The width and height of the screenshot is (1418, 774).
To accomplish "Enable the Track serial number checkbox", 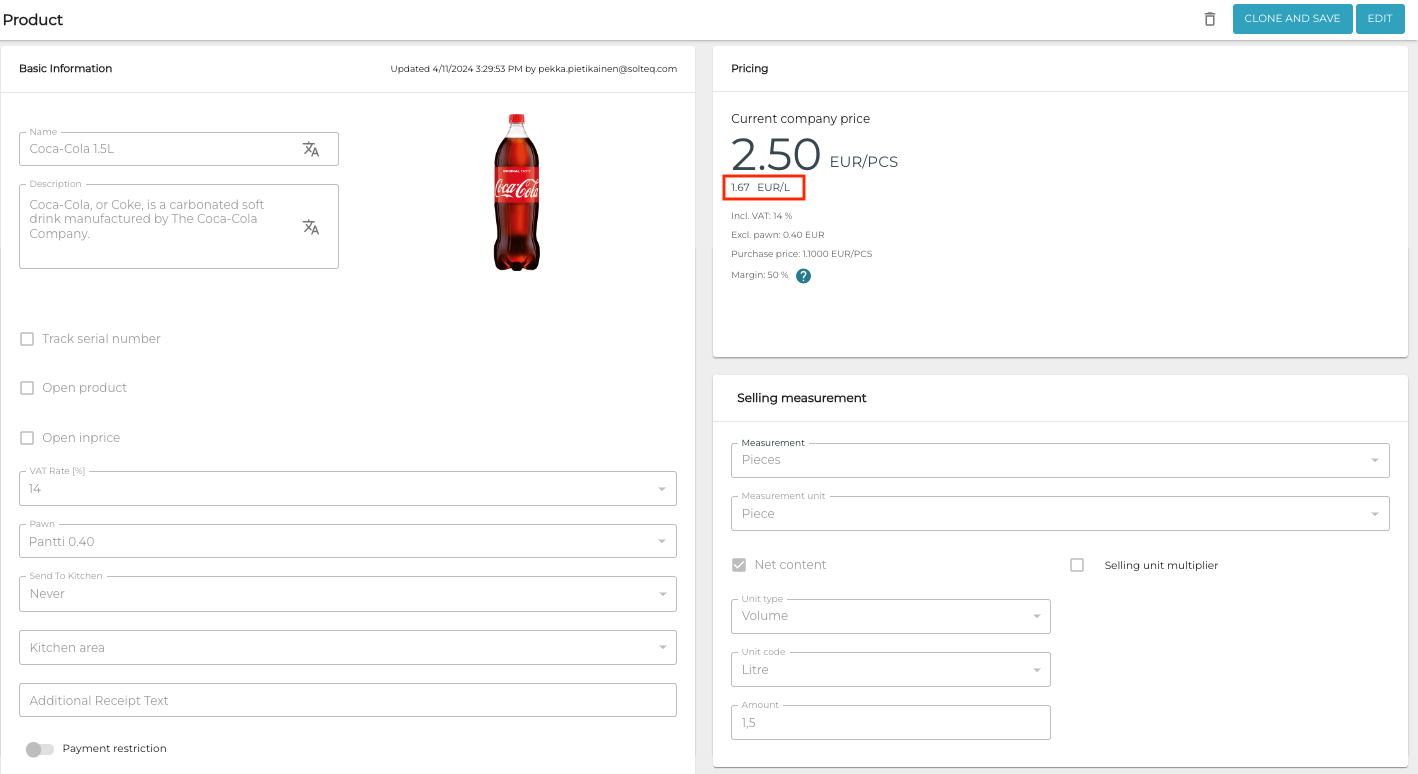I will pyautogui.click(x=26, y=338).
